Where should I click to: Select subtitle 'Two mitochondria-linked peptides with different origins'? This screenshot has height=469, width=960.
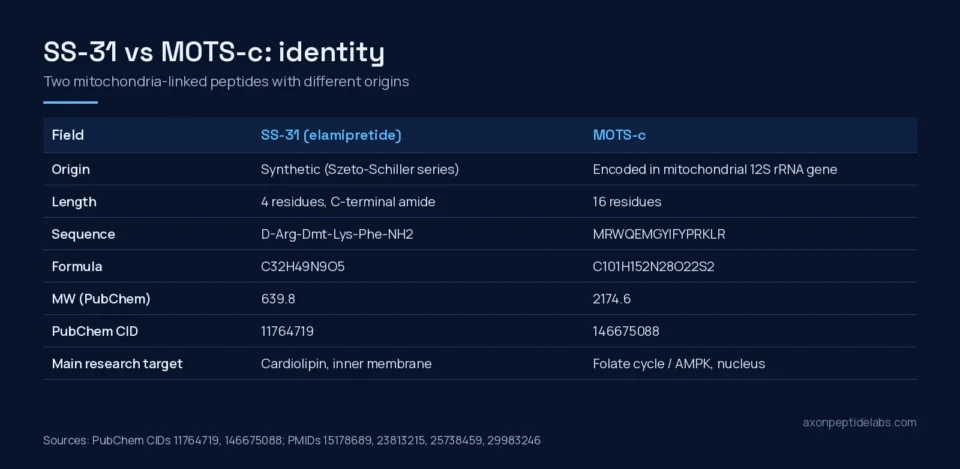(x=226, y=81)
